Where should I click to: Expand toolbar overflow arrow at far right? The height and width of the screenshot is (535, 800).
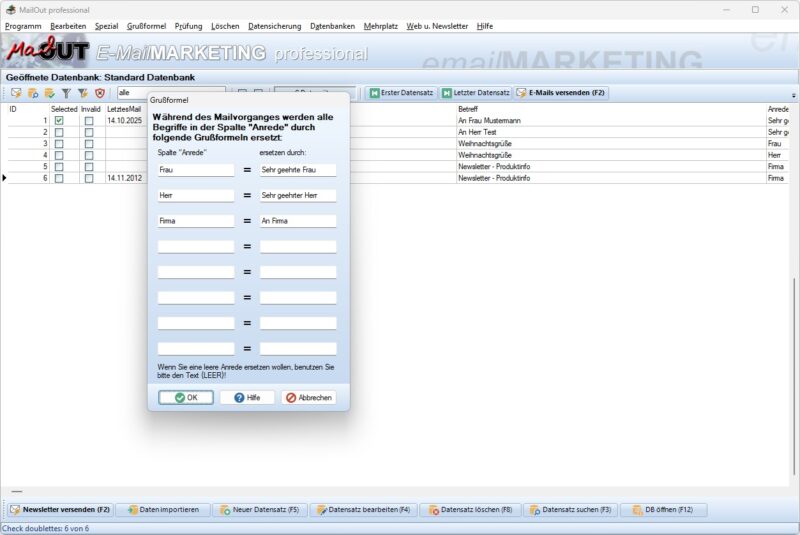point(794,96)
